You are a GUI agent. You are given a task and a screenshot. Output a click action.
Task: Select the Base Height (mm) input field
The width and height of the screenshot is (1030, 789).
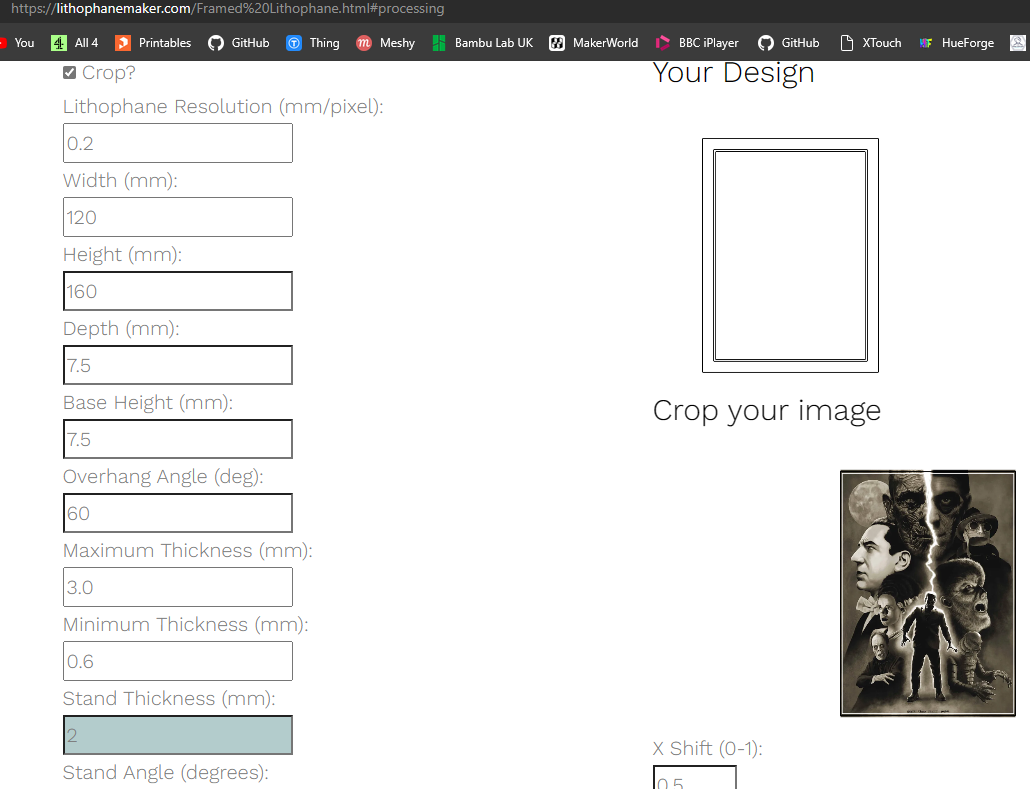coord(178,440)
